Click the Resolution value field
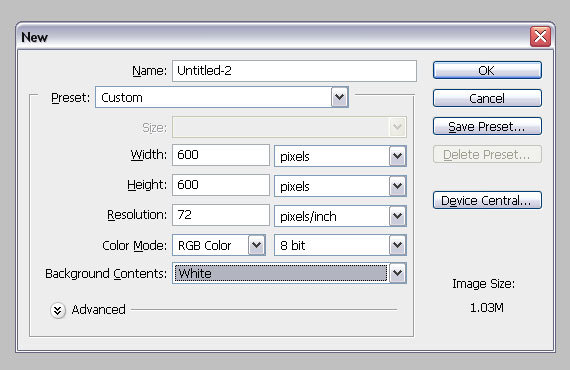This screenshot has height=370, width=570. pyautogui.click(x=221, y=215)
